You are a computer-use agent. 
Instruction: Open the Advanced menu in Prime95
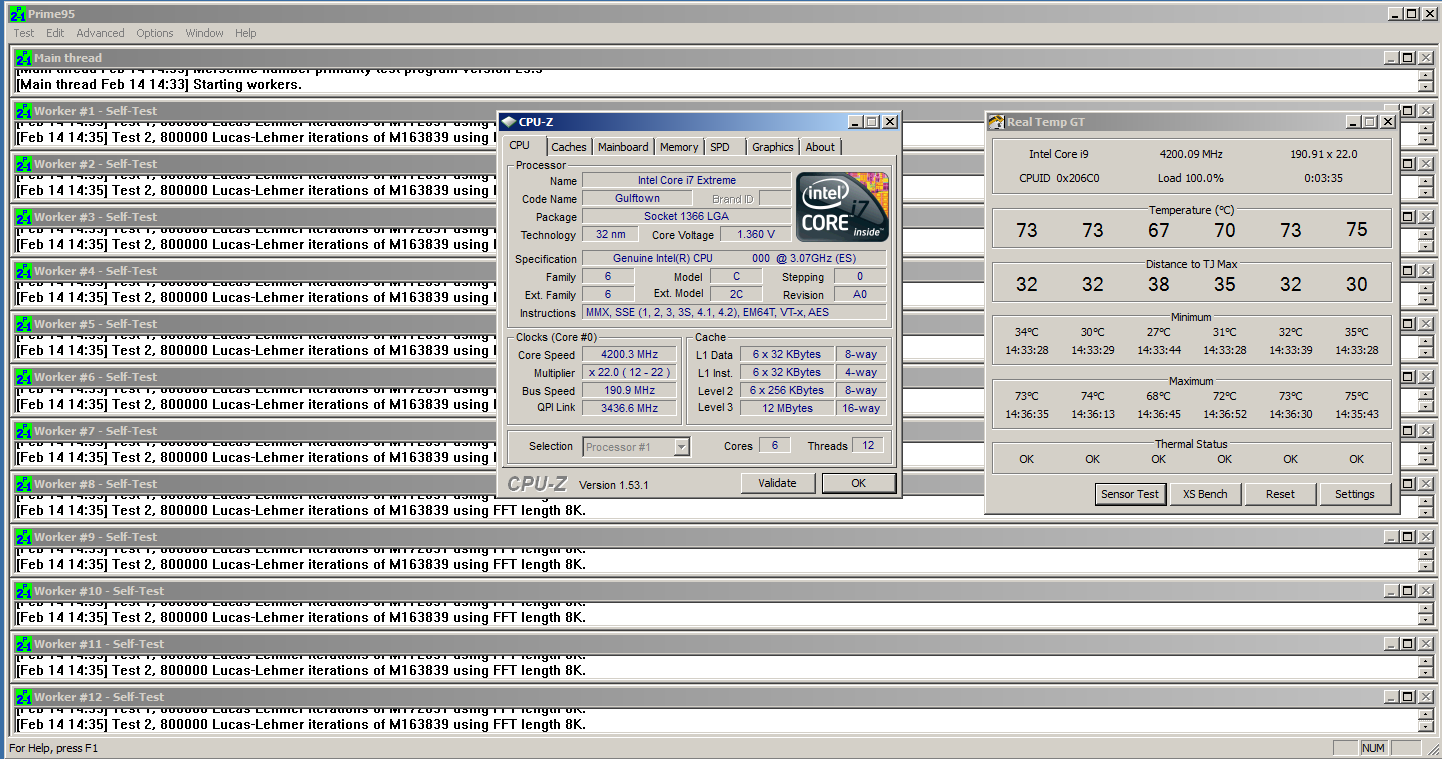[100, 33]
